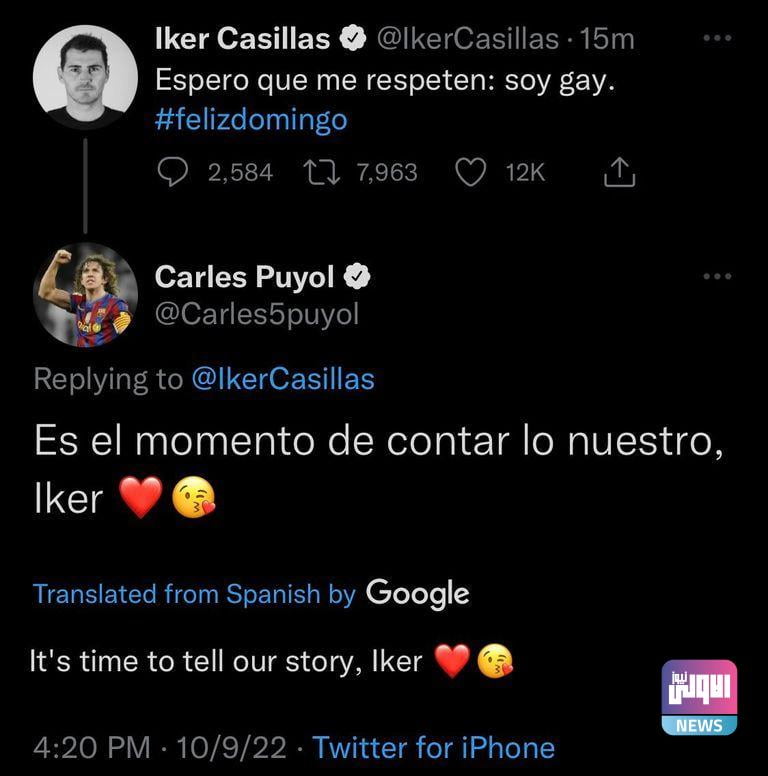768x776 pixels.
Task: Click the News watermark logo
Action: (701, 696)
